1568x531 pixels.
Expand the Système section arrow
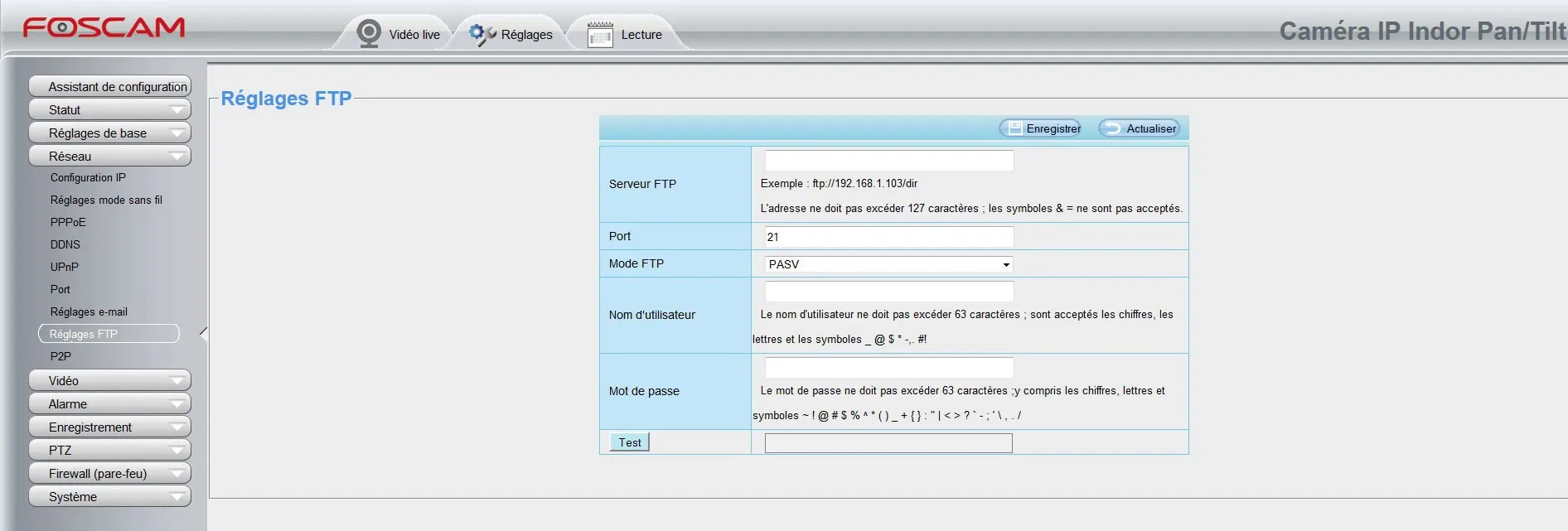[x=177, y=497]
